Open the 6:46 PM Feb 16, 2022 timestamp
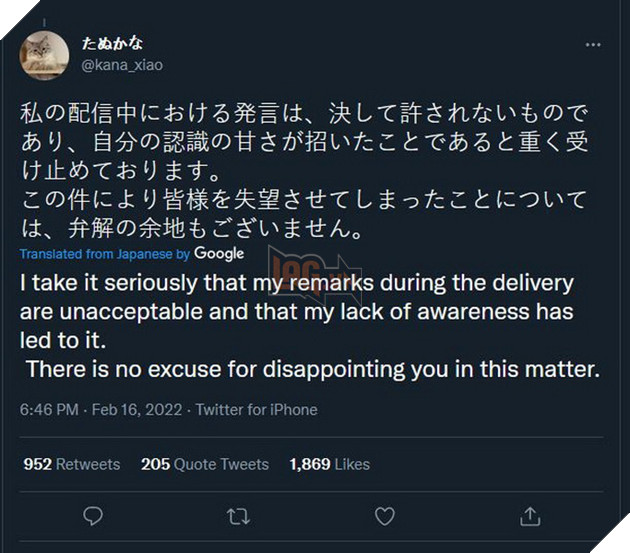The height and width of the screenshot is (553, 630). 99,410
